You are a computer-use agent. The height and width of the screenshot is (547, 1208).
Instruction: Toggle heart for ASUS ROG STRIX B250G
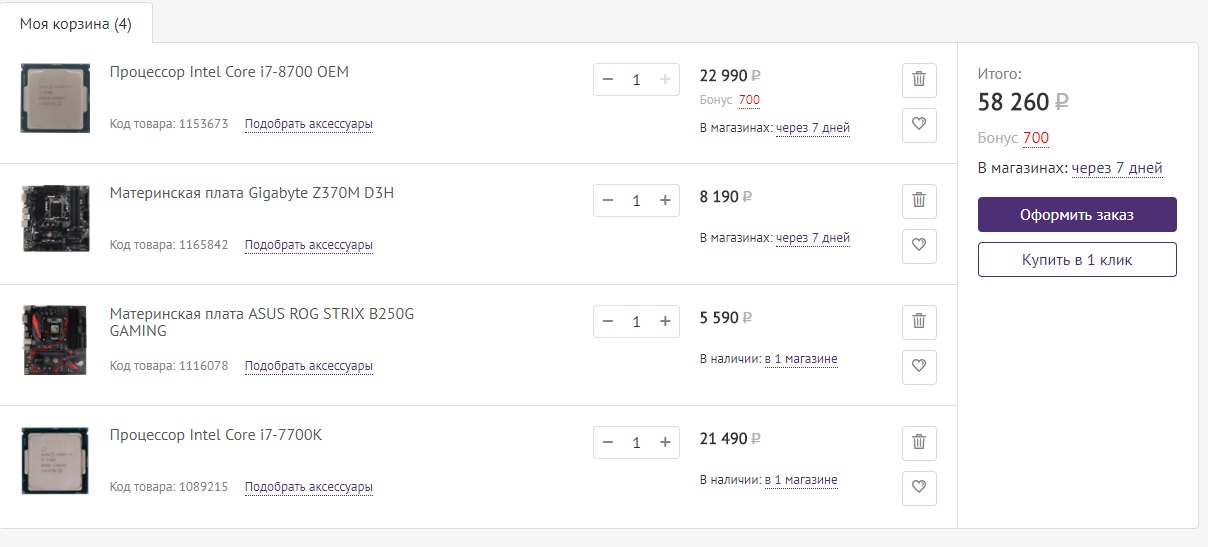coord(919,367)
